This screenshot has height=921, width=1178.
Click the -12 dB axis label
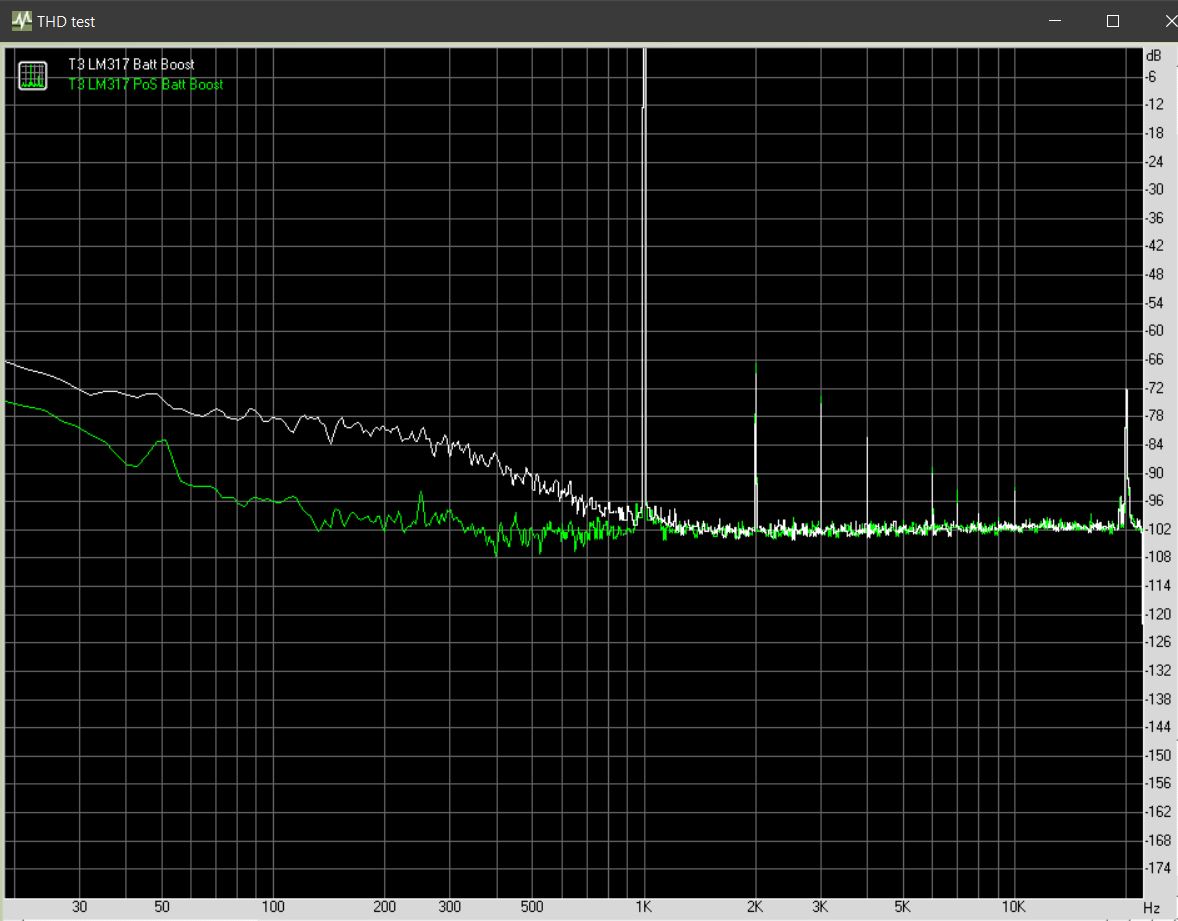pyautogui.click(x=1154, y=104)
